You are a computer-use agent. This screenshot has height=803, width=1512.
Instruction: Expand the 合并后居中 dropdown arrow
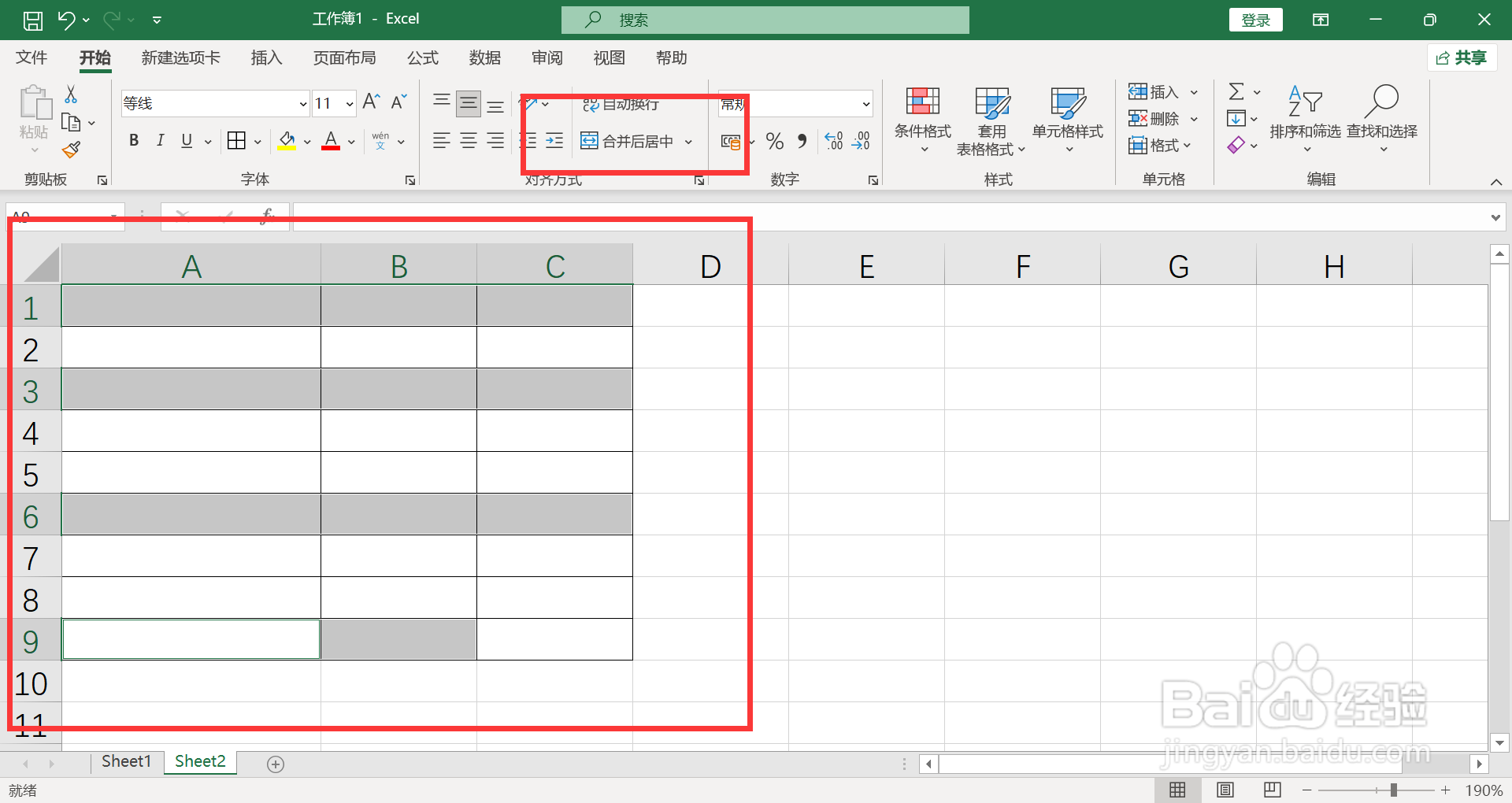coord(688,142)
